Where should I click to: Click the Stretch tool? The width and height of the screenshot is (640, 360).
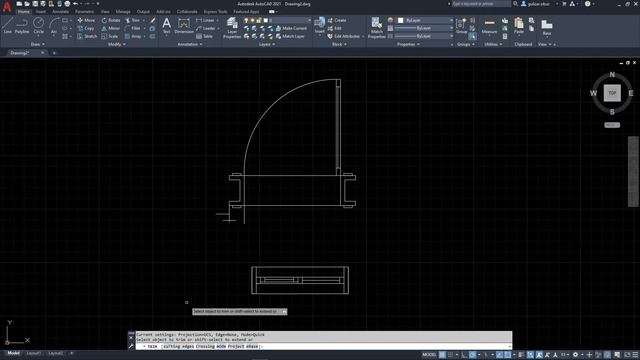point(87,36)
